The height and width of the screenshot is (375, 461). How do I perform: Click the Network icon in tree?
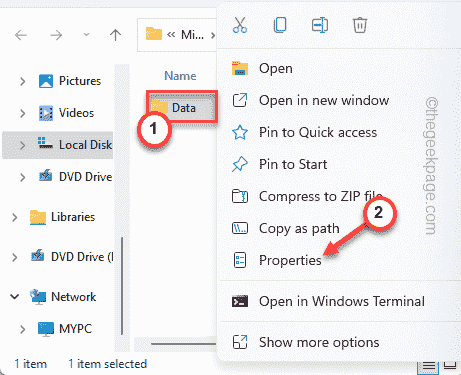pyautogui.click(x=38, y=297)
